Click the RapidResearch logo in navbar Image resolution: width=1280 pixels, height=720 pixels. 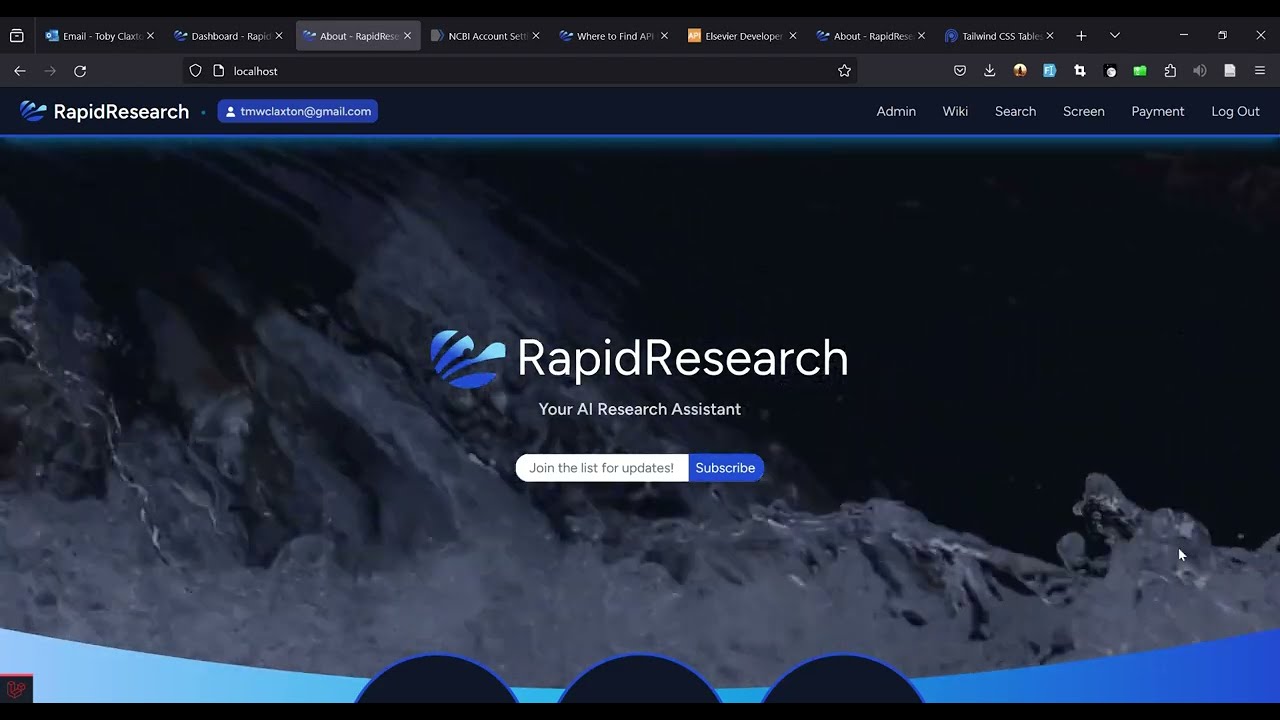pos(104,112)
